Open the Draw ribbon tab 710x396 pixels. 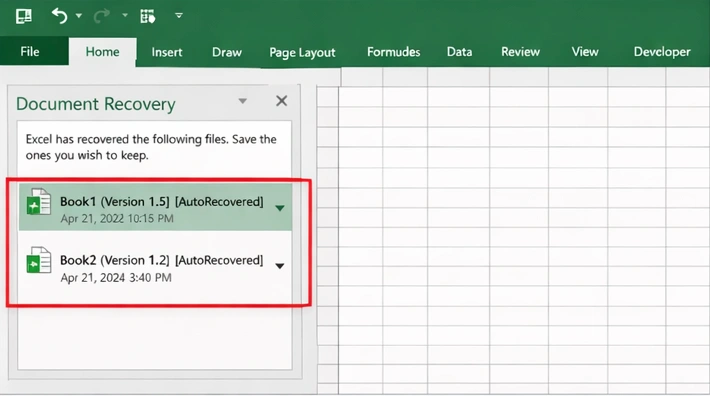click(227, 52)
